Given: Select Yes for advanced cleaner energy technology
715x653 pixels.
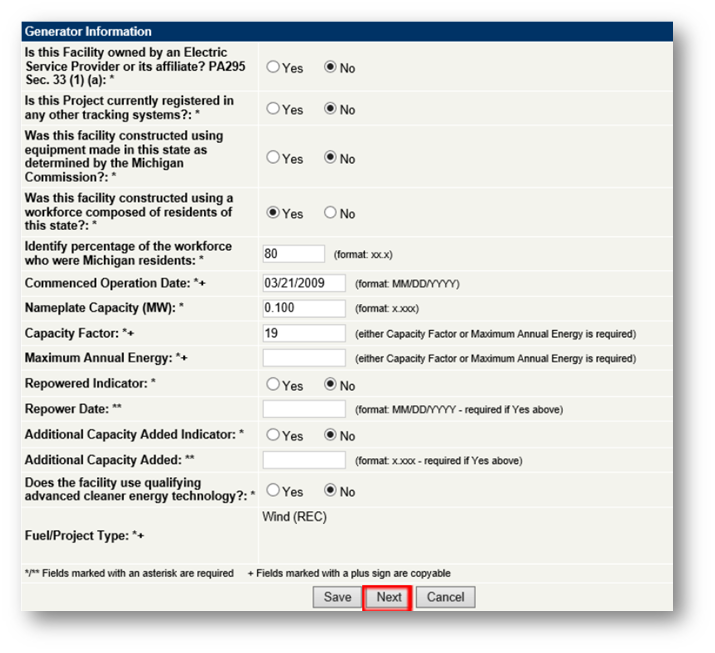Looking at the screenshot, I should pyautogui.click(x=273, y=491).
